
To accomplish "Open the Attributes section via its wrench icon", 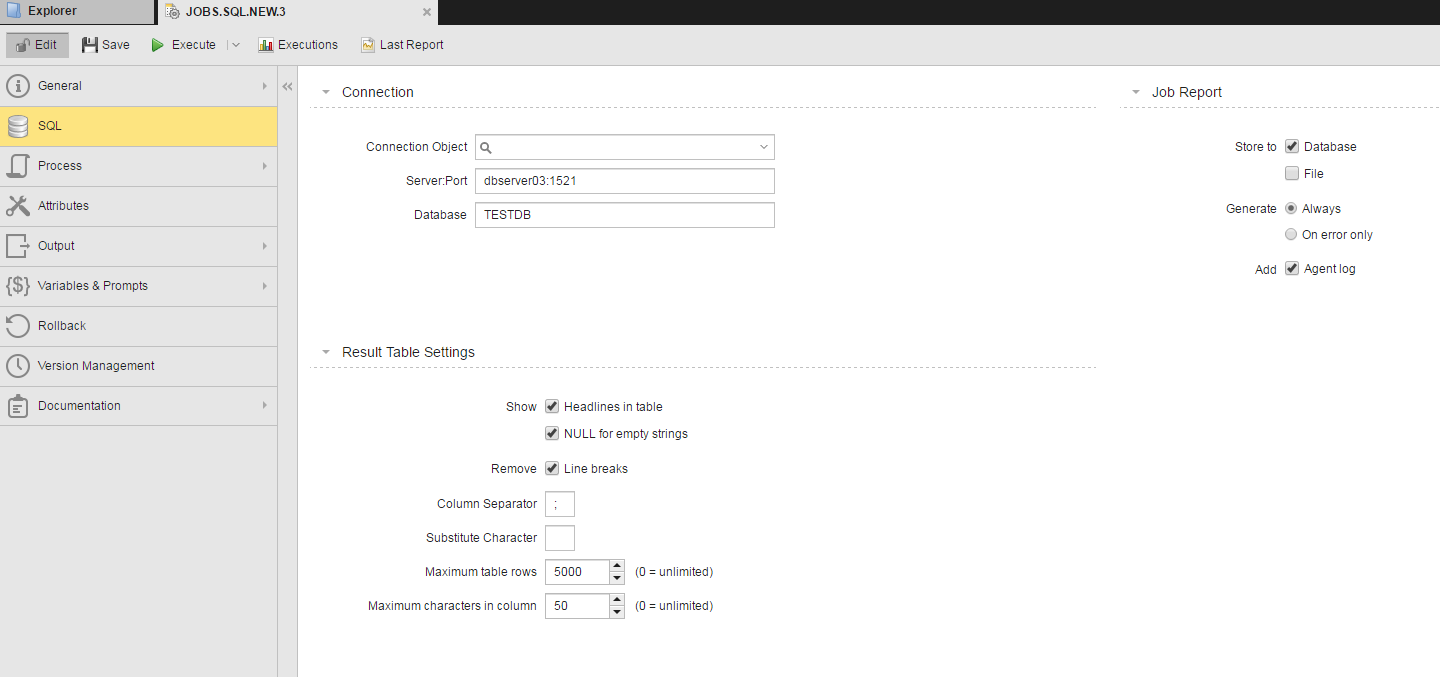I will (x=18, y=206).
